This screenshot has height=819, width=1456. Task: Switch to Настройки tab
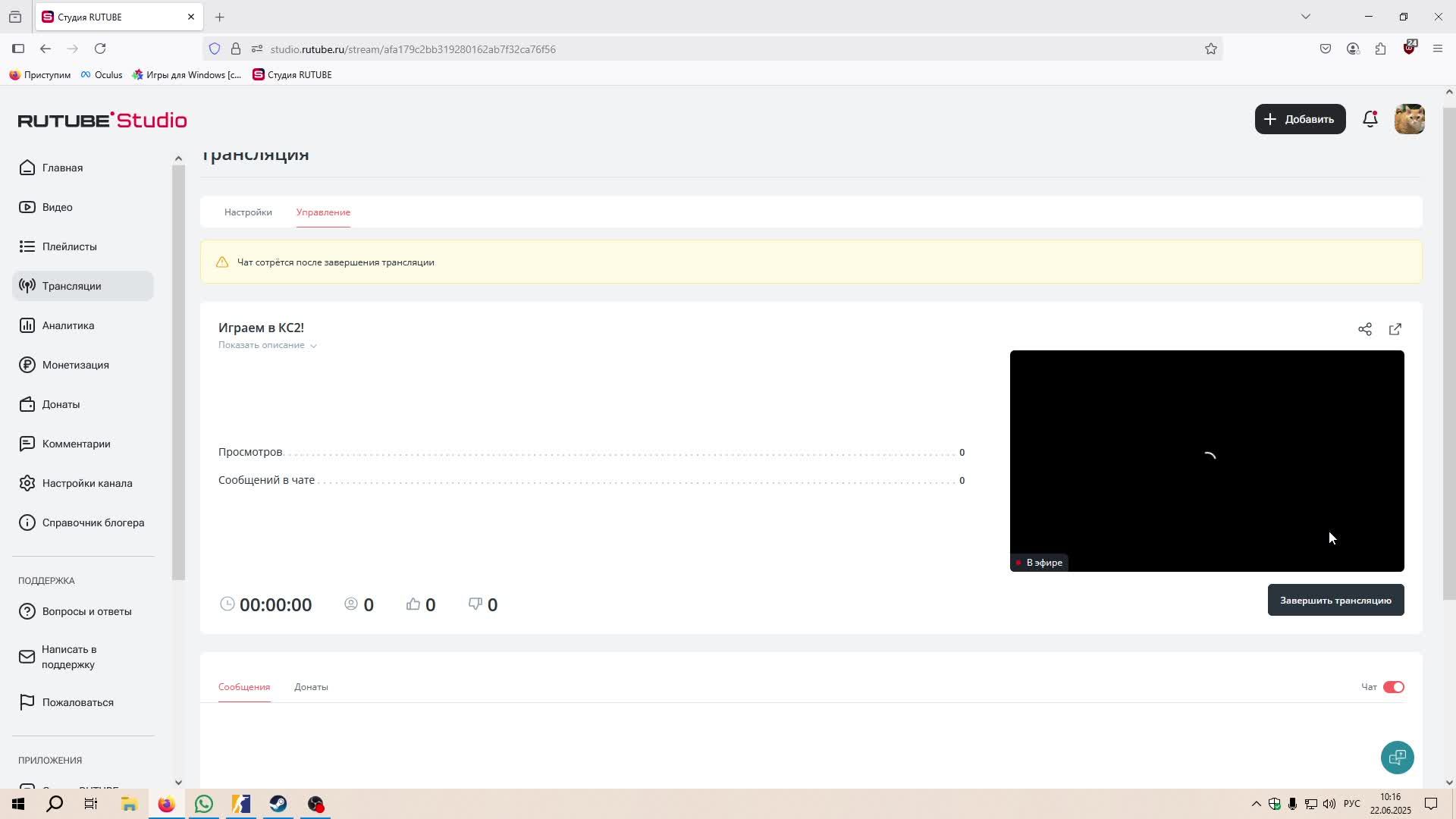click(x=248, y=212)
